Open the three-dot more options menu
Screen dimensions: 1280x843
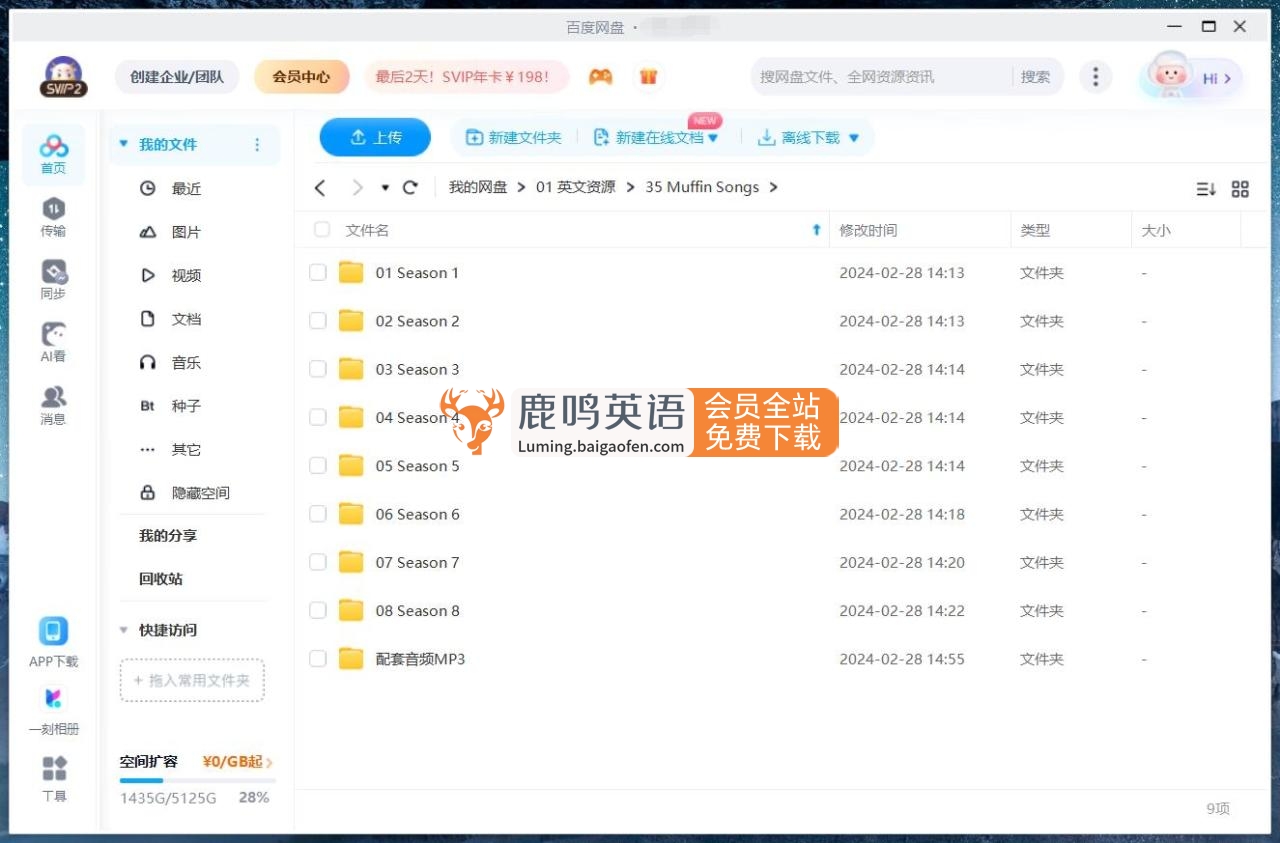tap(1096, 77)
